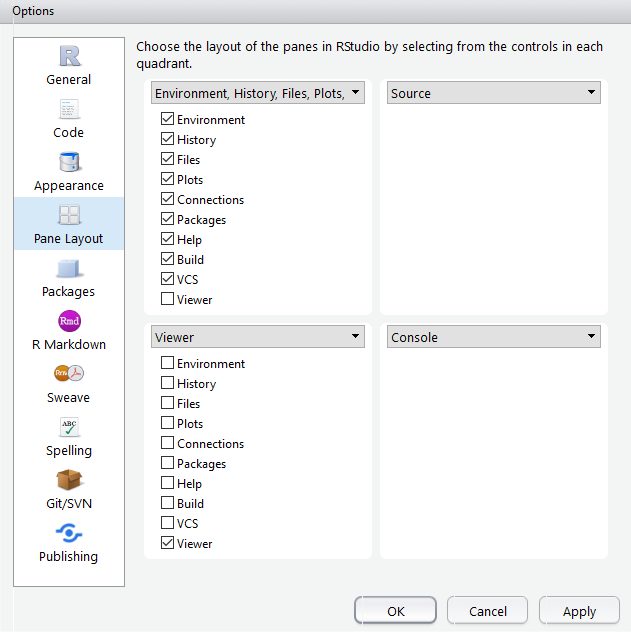Uncheck Build in the top-left quadrant
The height and width of the screenshot is (632, 631).
pyautogui.click(x=167, y=259)
